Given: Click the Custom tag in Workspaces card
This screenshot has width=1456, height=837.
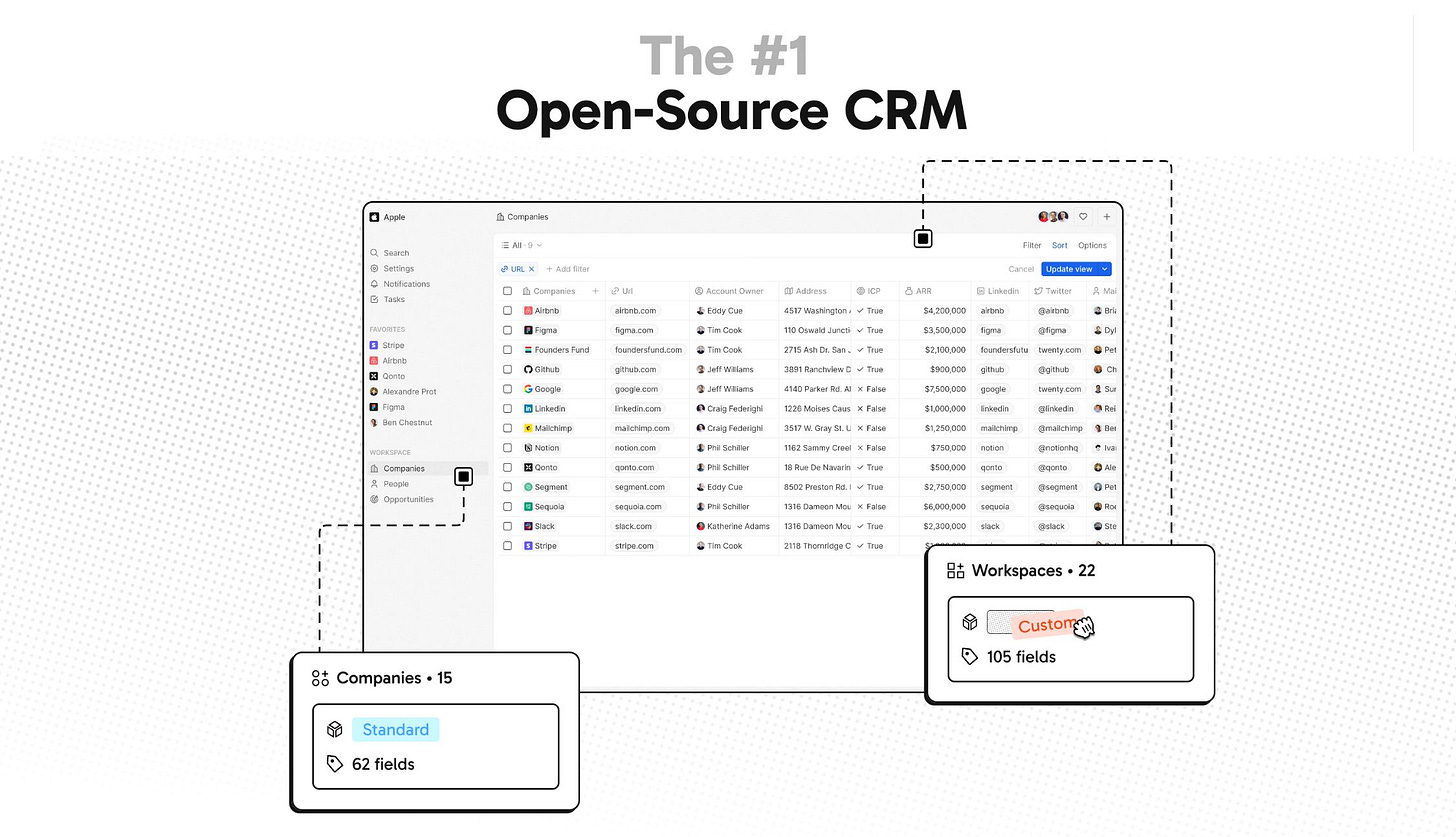Looking at the screenshot, I should click(1046, 626).
